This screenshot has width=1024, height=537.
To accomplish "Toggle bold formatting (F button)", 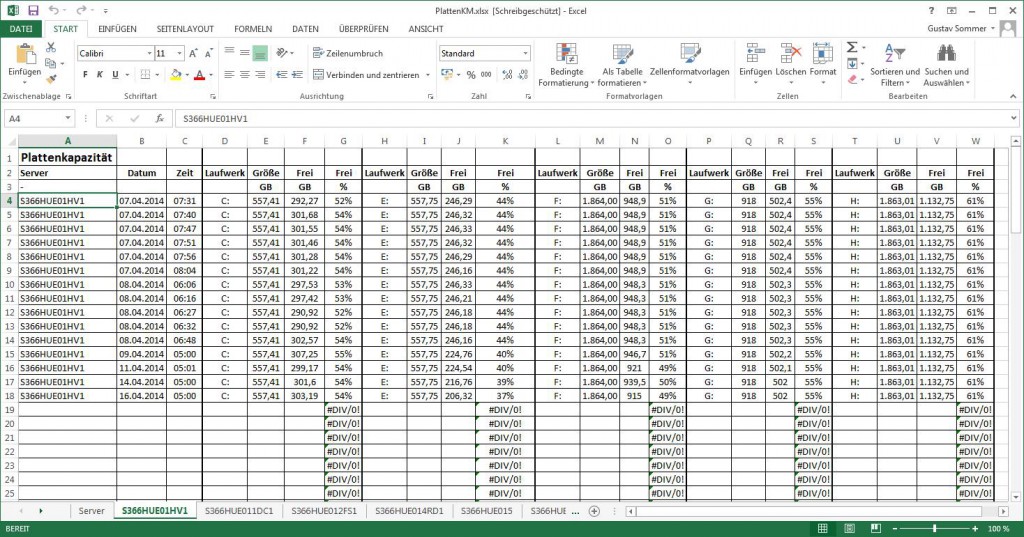I will click(86, 75).
